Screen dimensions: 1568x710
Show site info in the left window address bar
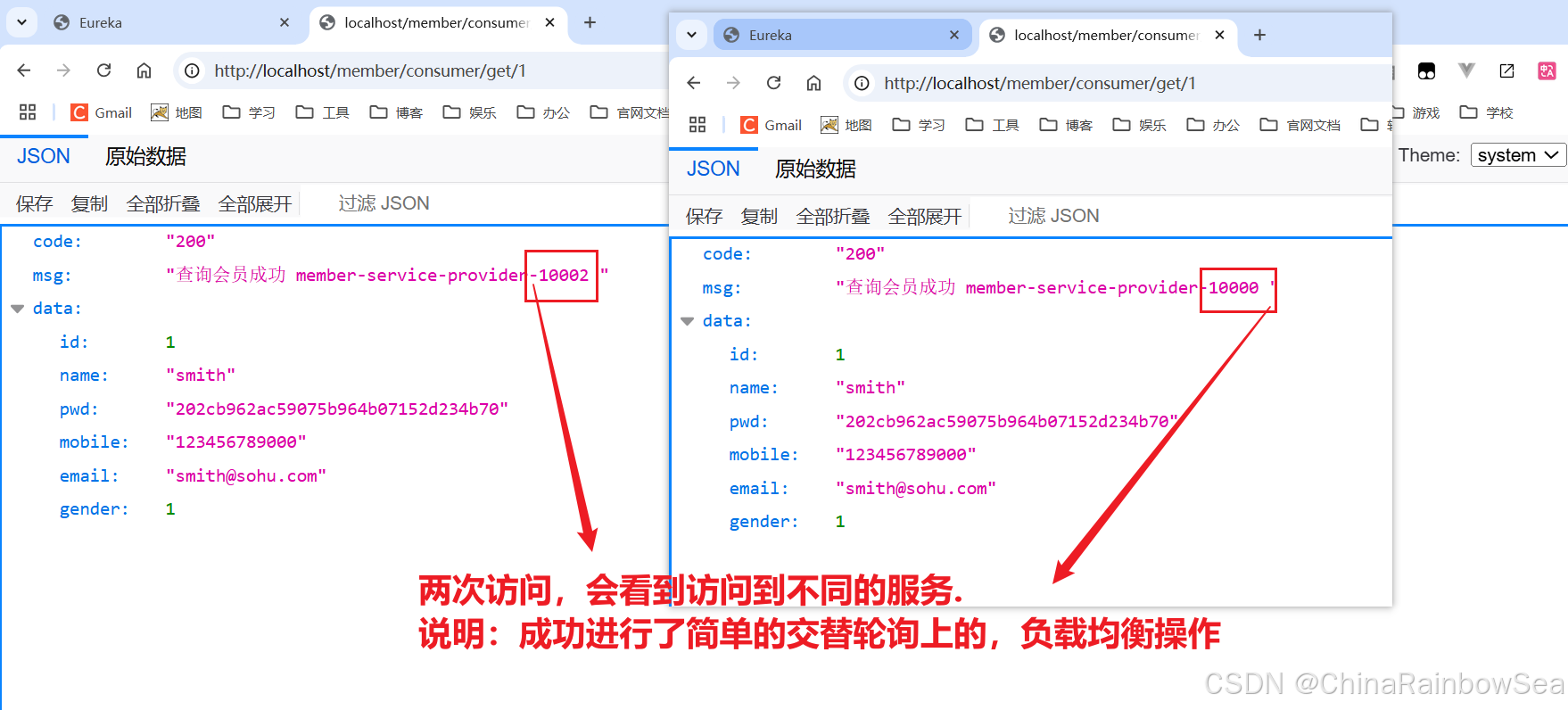pos(192,70)
